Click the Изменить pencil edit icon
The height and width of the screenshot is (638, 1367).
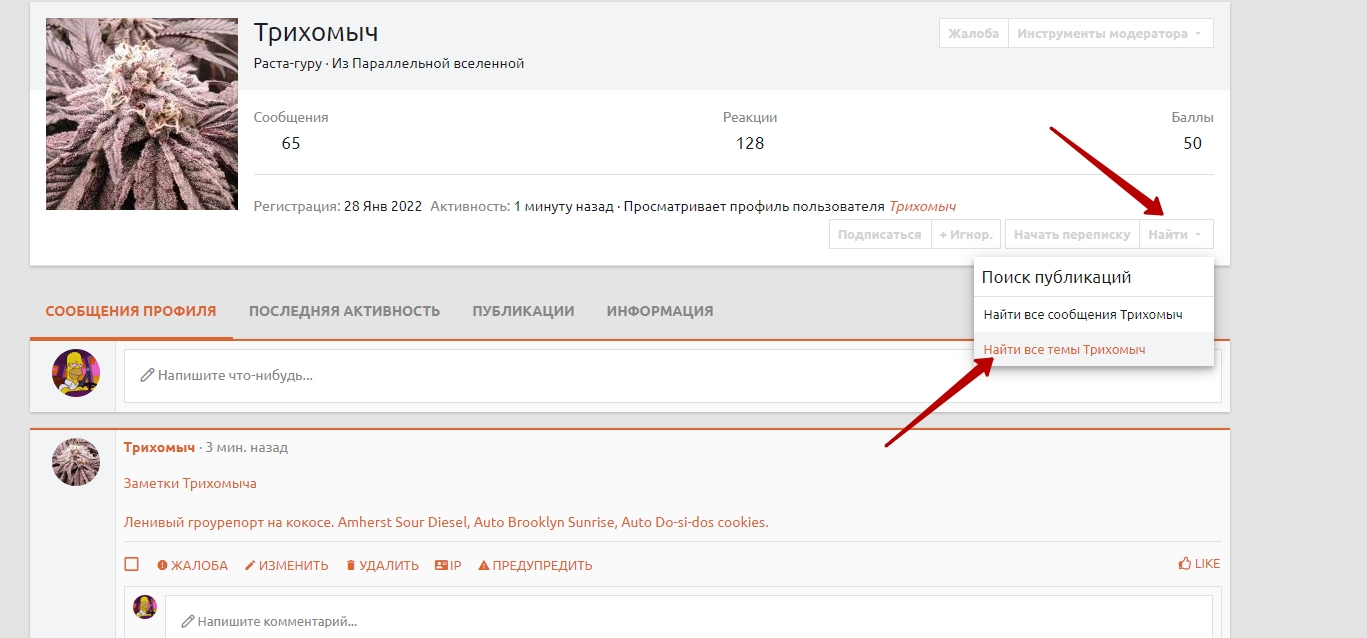(x=250, y=565)
